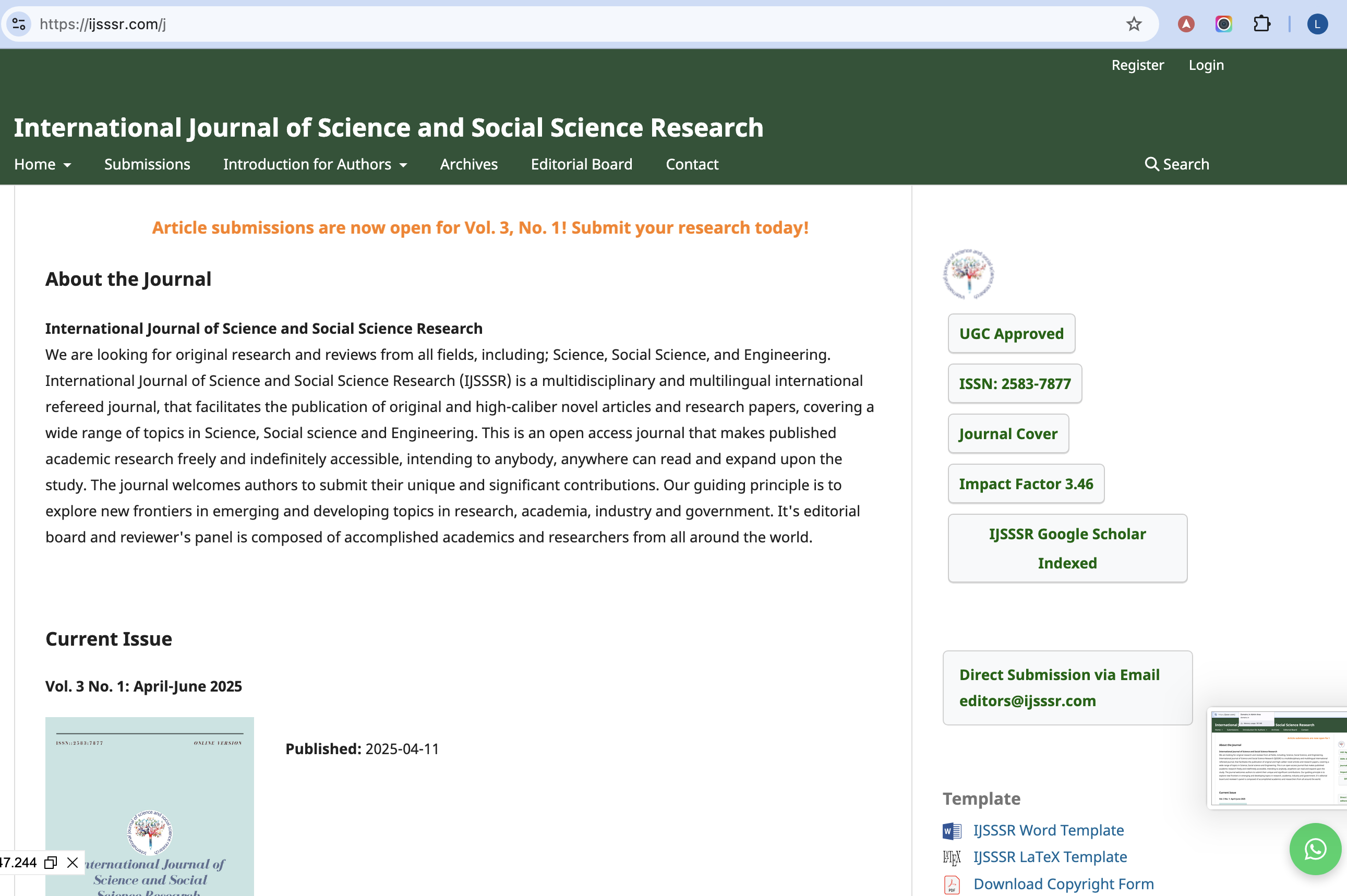This screenshot has height=896, width=1347.
Task: Open the Extensions puzzle piece icon
Action: click(x=1261, y=24)
